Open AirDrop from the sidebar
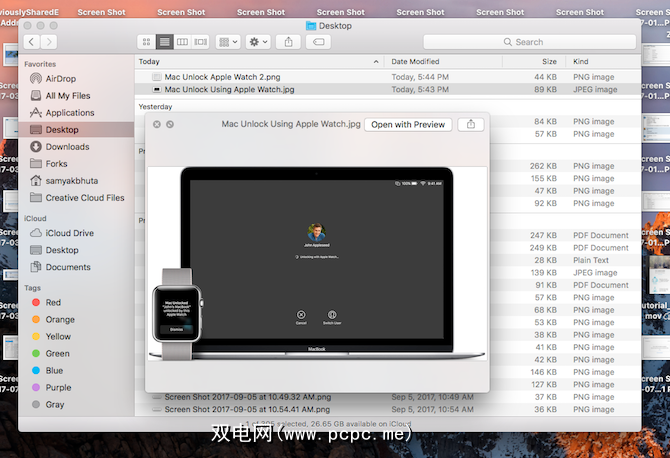 pos(59,78)
